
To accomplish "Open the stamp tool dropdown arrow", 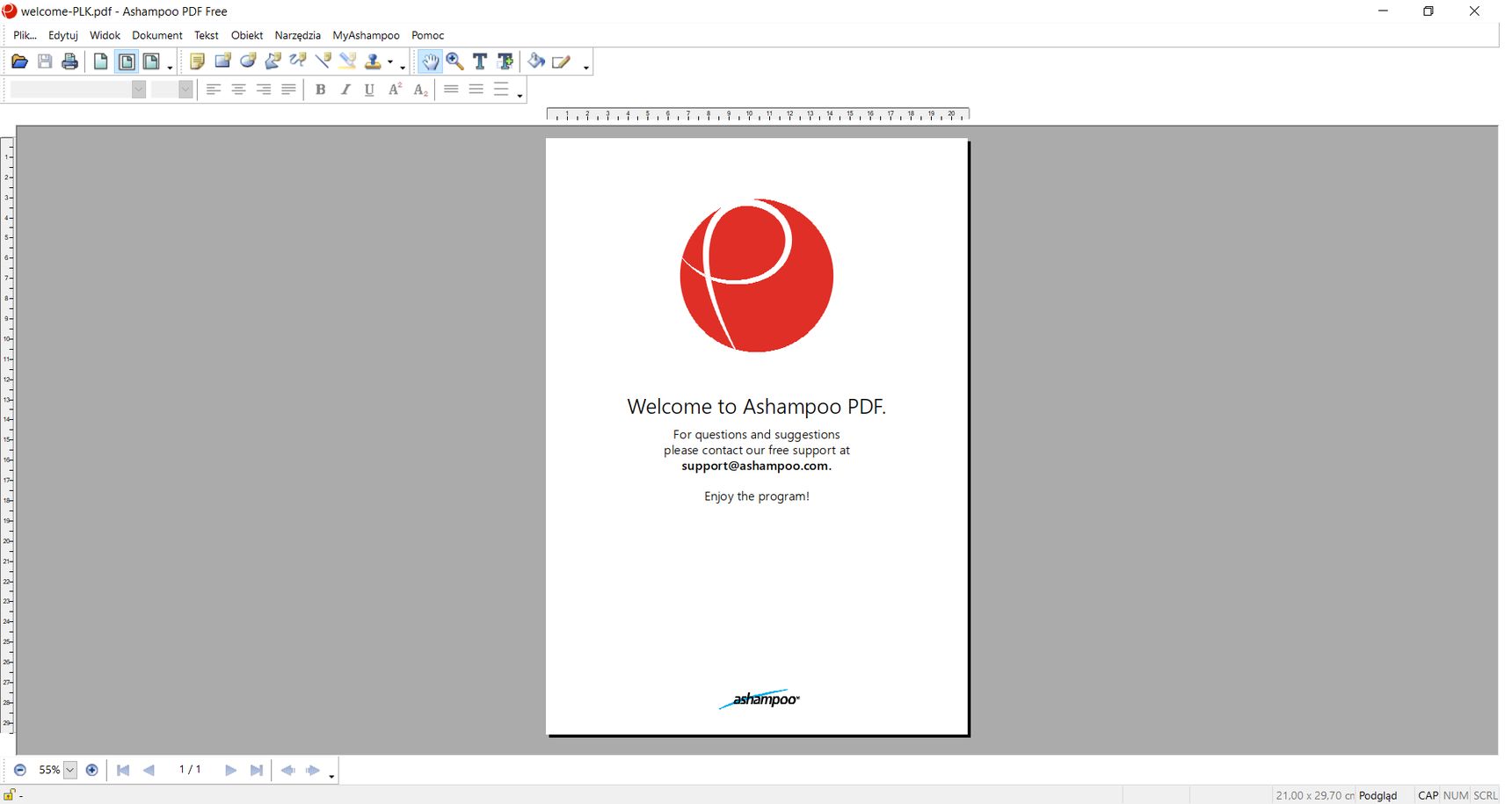I will [x=390, y=62].
